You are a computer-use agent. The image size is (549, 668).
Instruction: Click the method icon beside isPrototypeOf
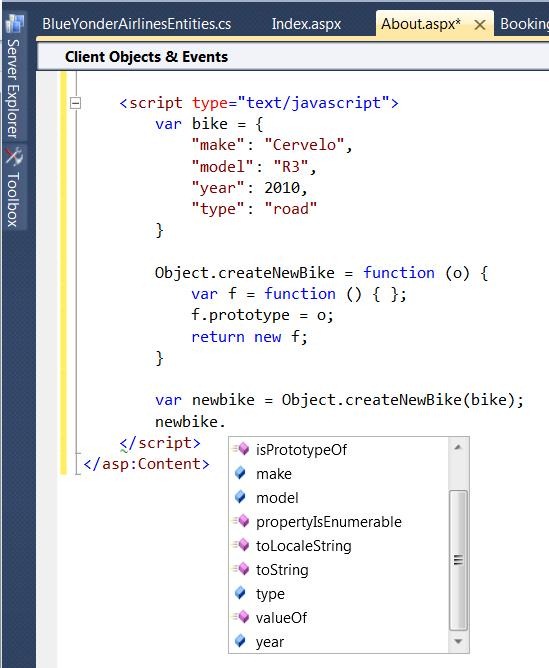pyautogui.click(x=241, y=449)
